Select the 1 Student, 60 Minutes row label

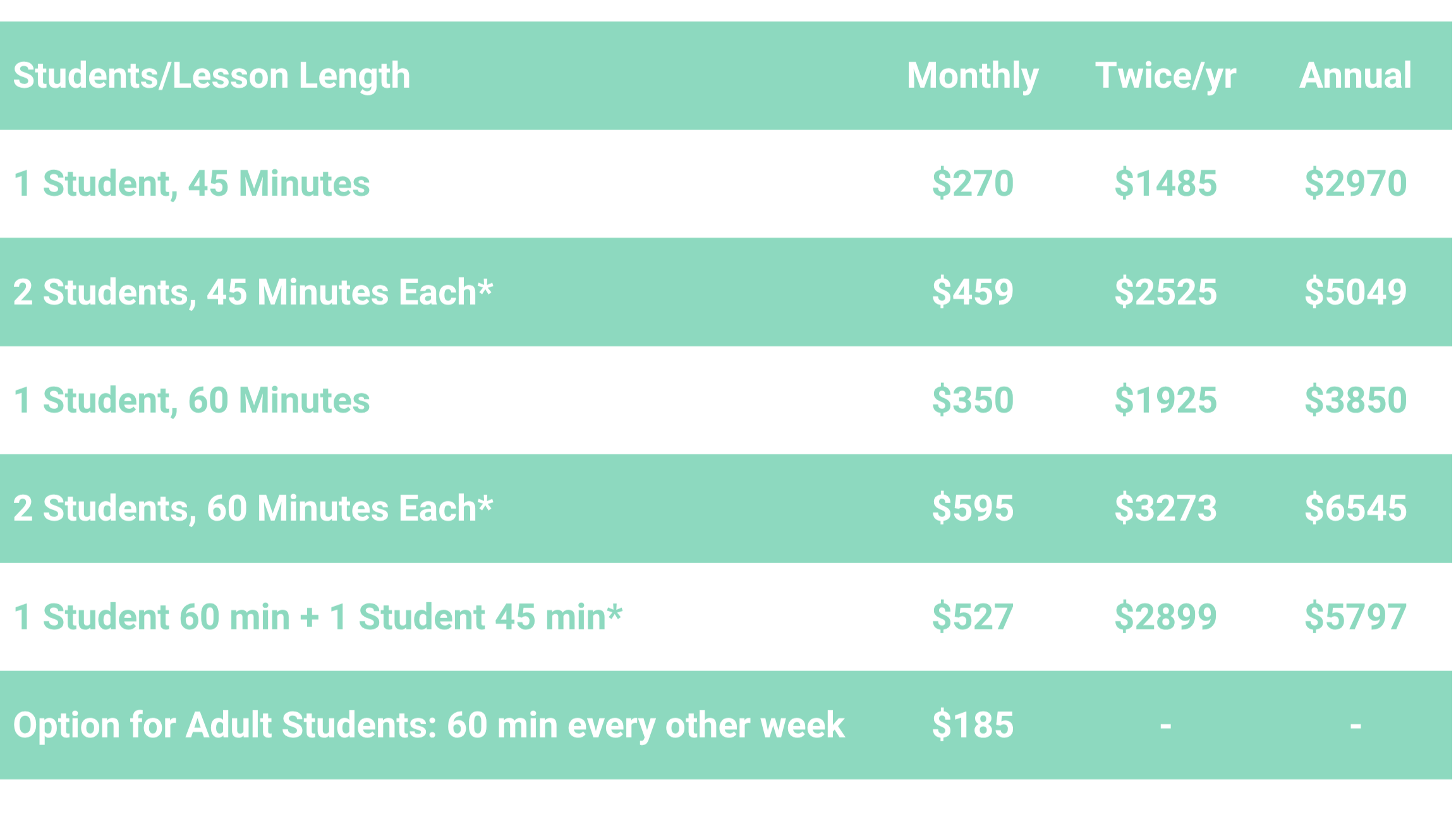[x=191, y=401]
